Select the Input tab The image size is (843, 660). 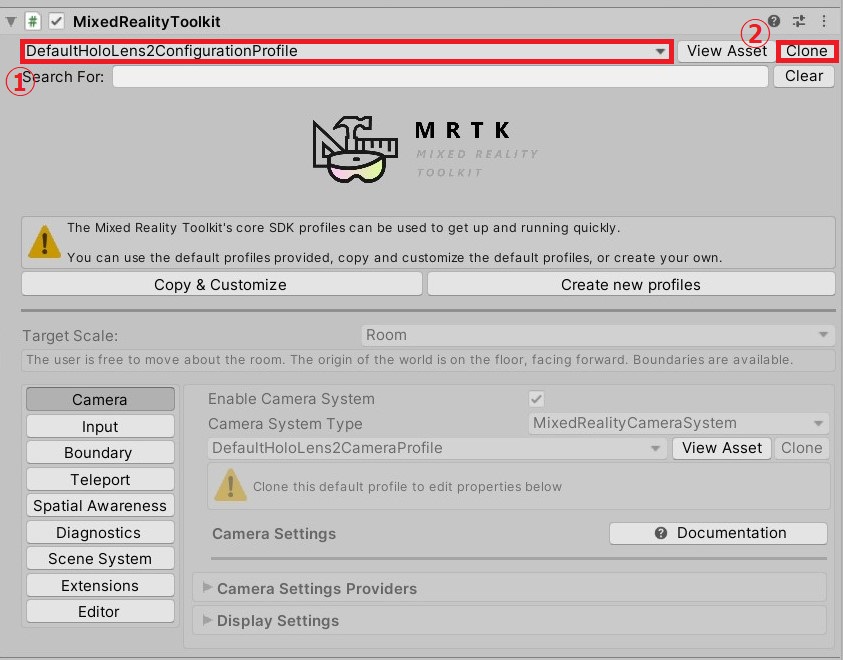pyautogui.click(x=100, y=426)
